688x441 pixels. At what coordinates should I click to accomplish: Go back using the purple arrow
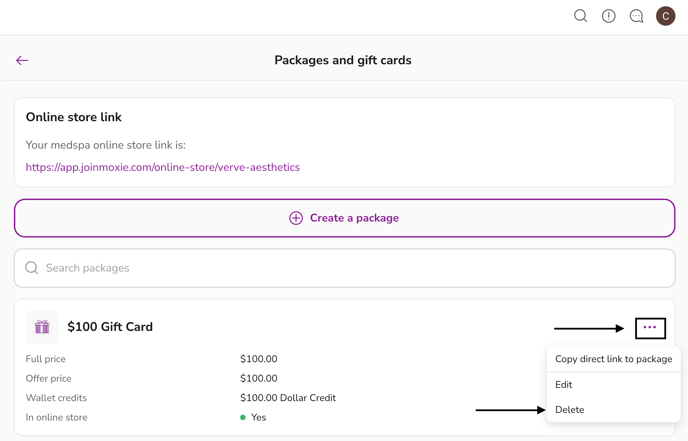(x=22, y=61)
